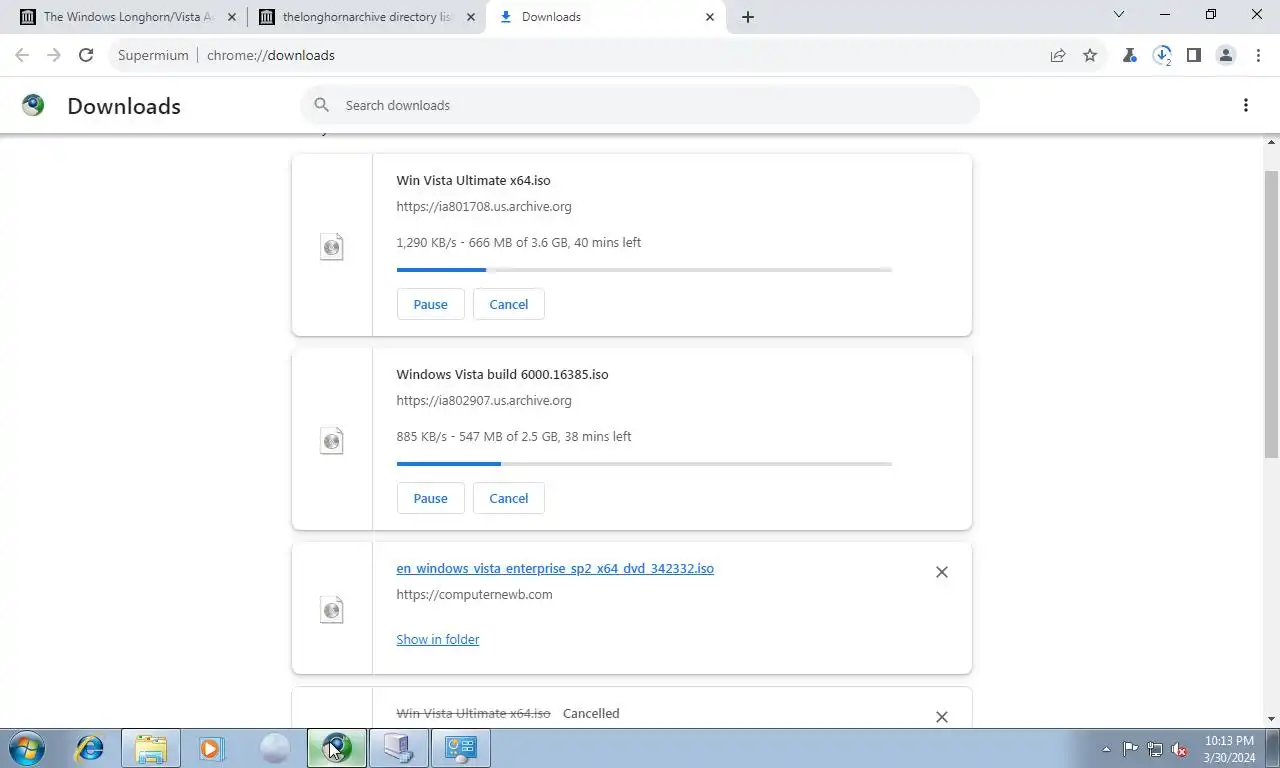Click progress bar of Windows Vista build 6000.16385.iso

644,464
